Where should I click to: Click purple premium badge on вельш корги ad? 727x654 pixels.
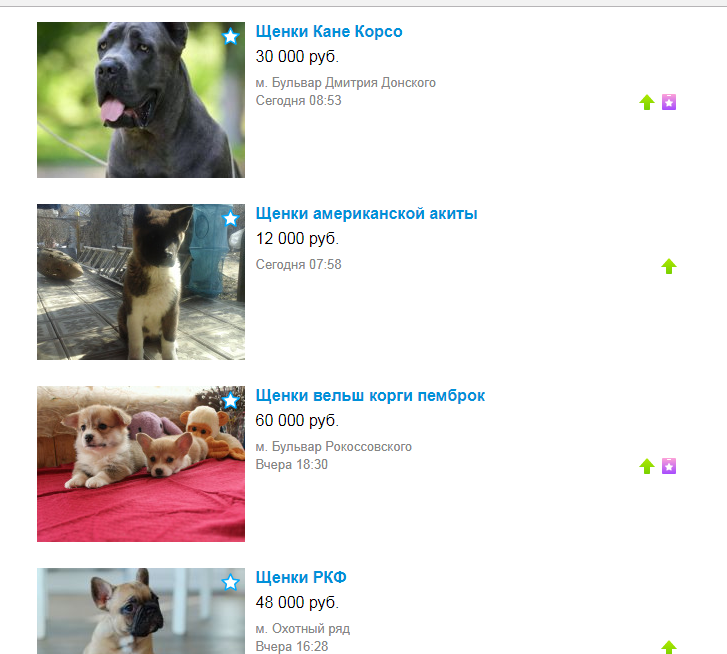(669, 466)
